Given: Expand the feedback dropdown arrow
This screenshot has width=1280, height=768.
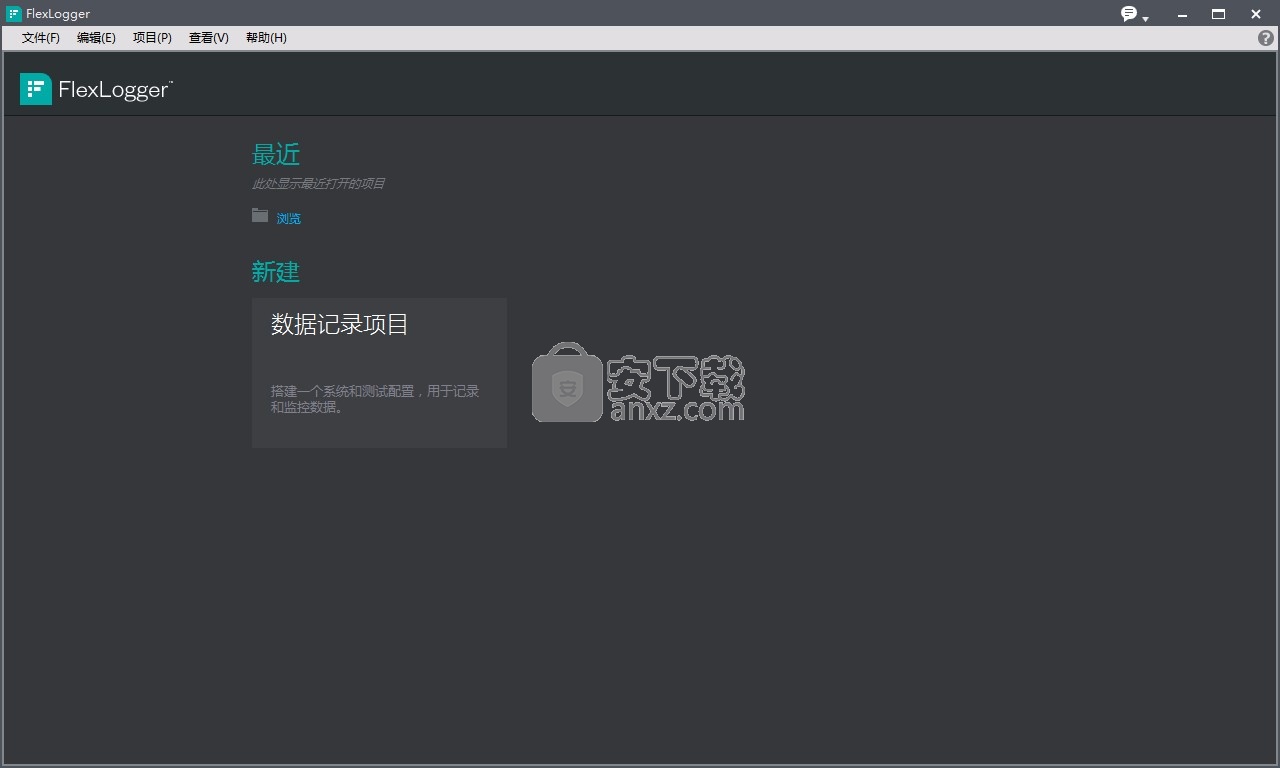Looking at the screenshot, I should coord(1145,18).
